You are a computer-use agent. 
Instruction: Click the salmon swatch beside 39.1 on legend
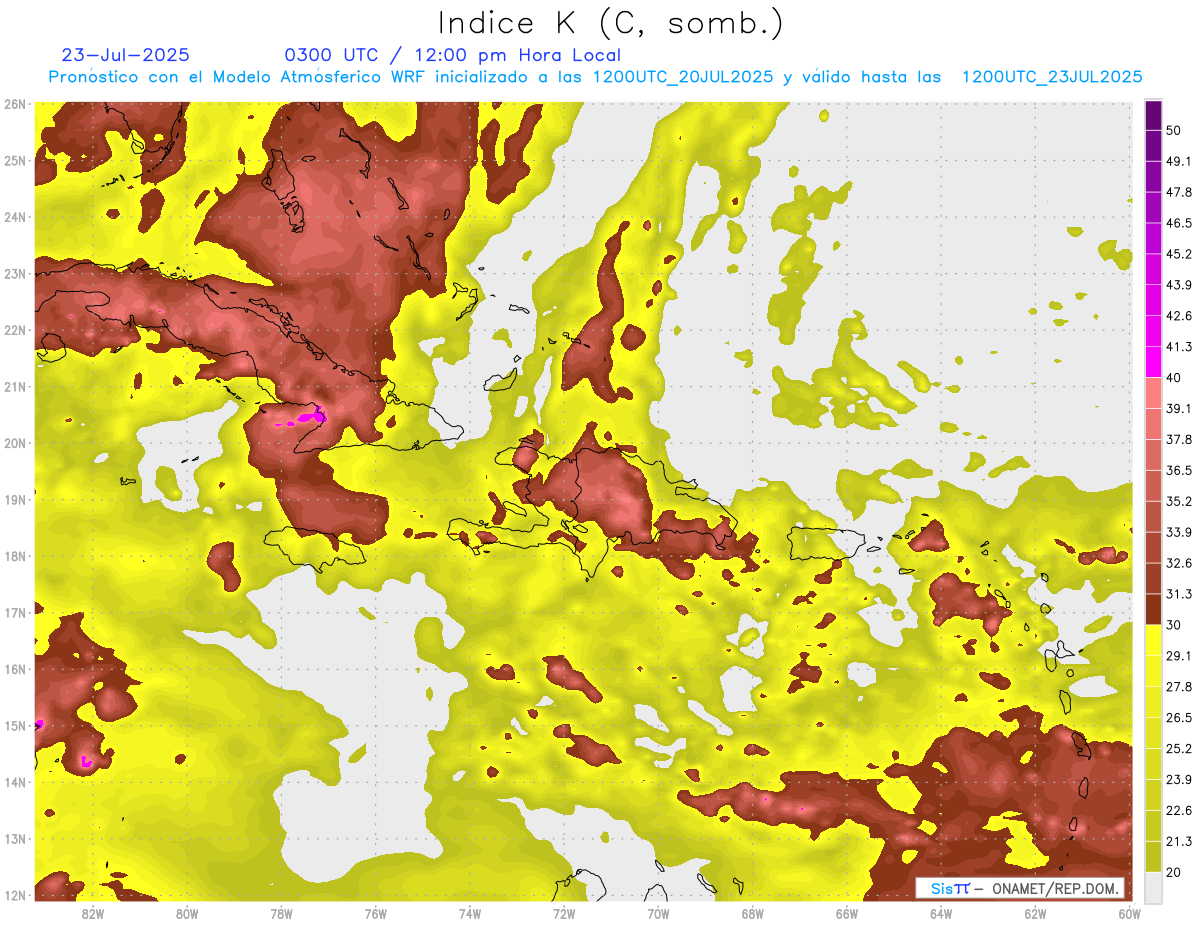[x=1153, y=394]
